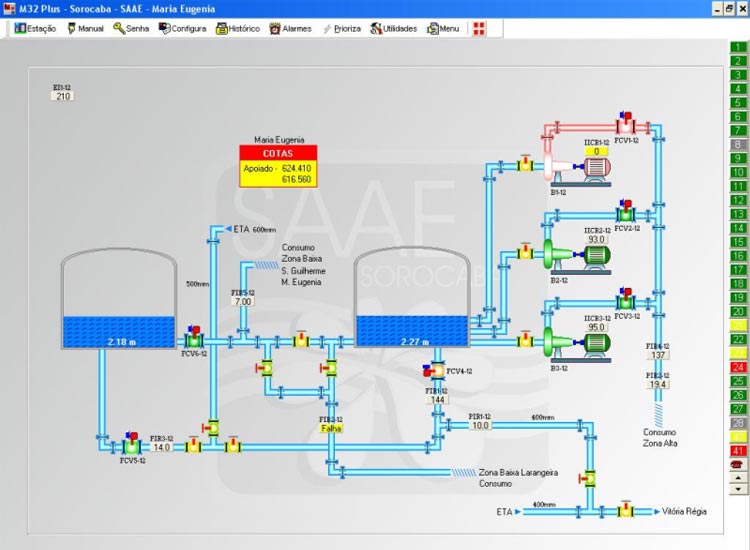Select station 41 red button

[738, 451]
